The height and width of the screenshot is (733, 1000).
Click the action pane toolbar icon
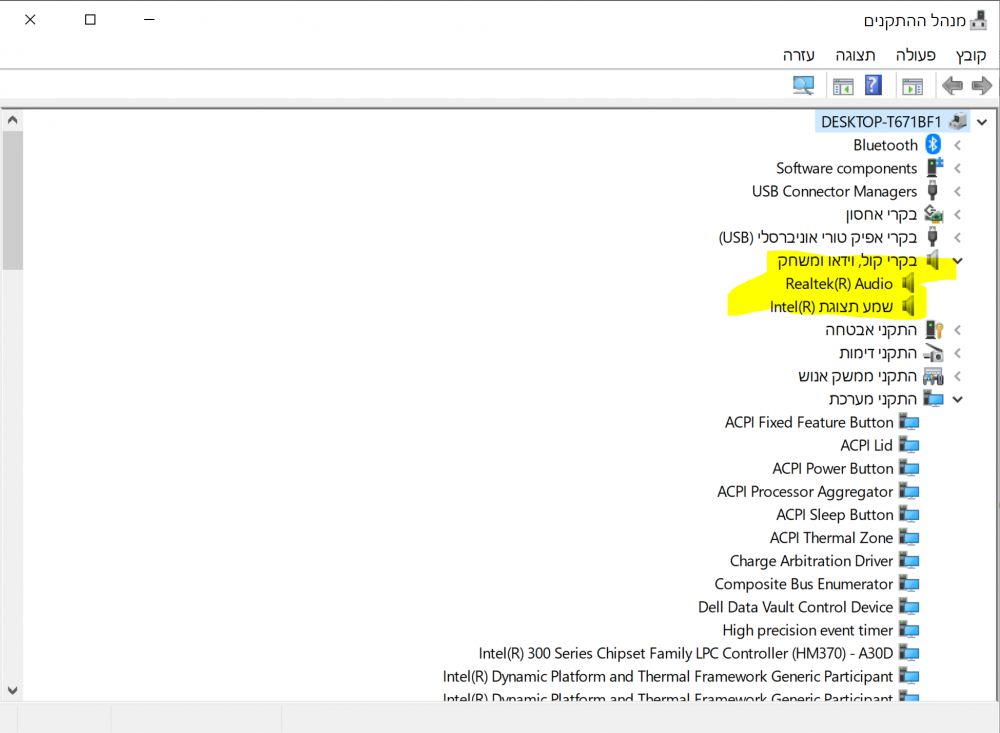[842, 85]
